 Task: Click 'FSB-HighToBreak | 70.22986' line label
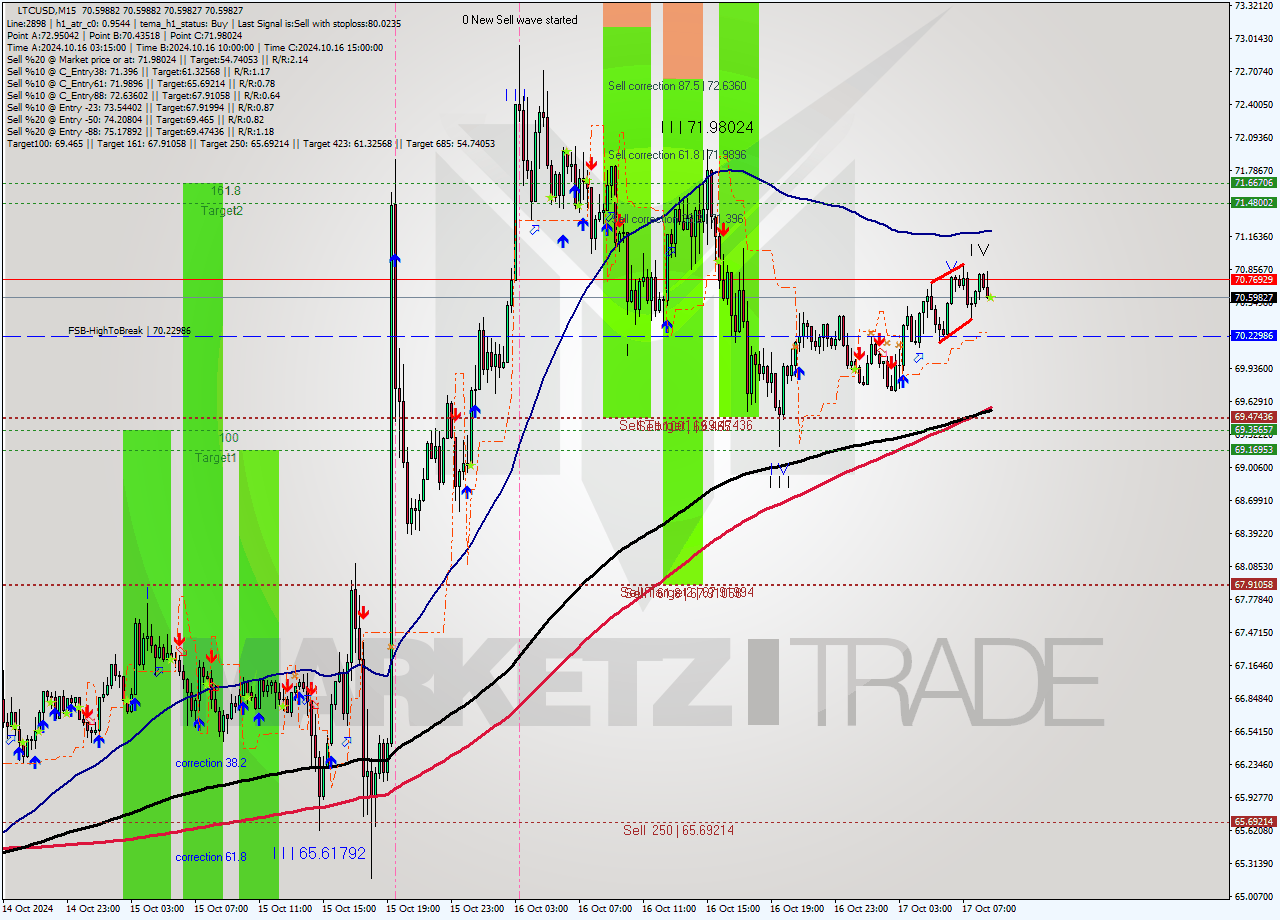(x=129, y=330)
